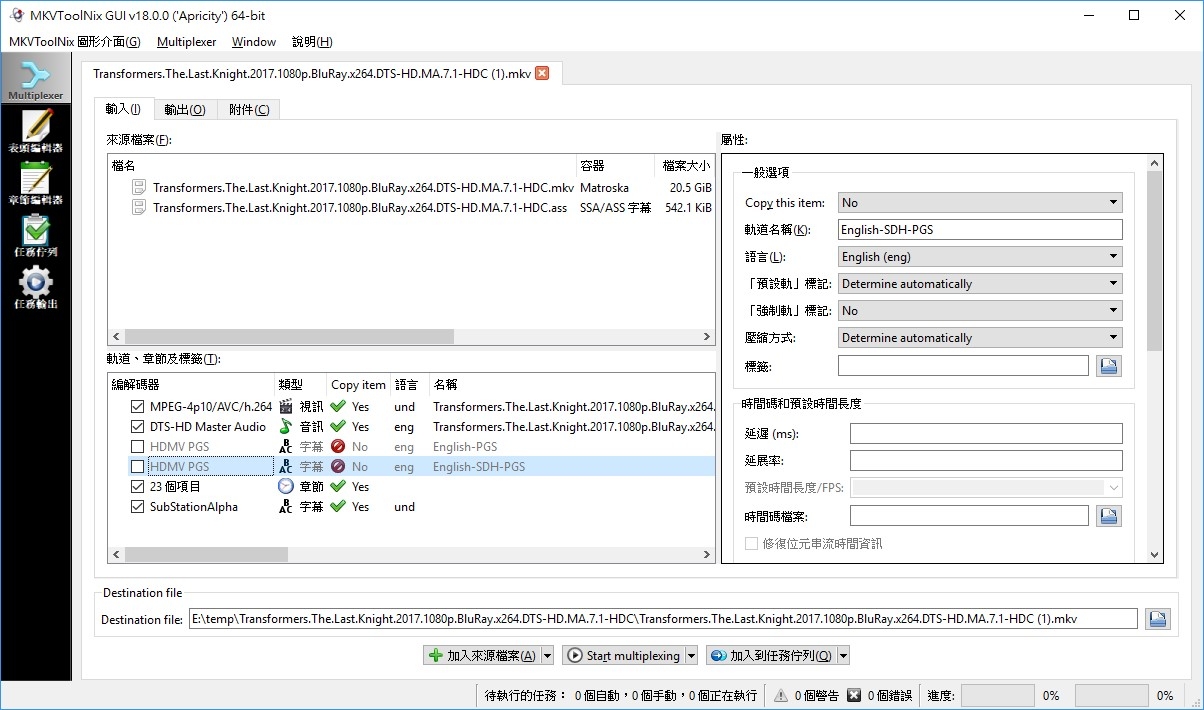Uncheck the MPEG-4p10/AVC/h.264 track

[138, 407]
